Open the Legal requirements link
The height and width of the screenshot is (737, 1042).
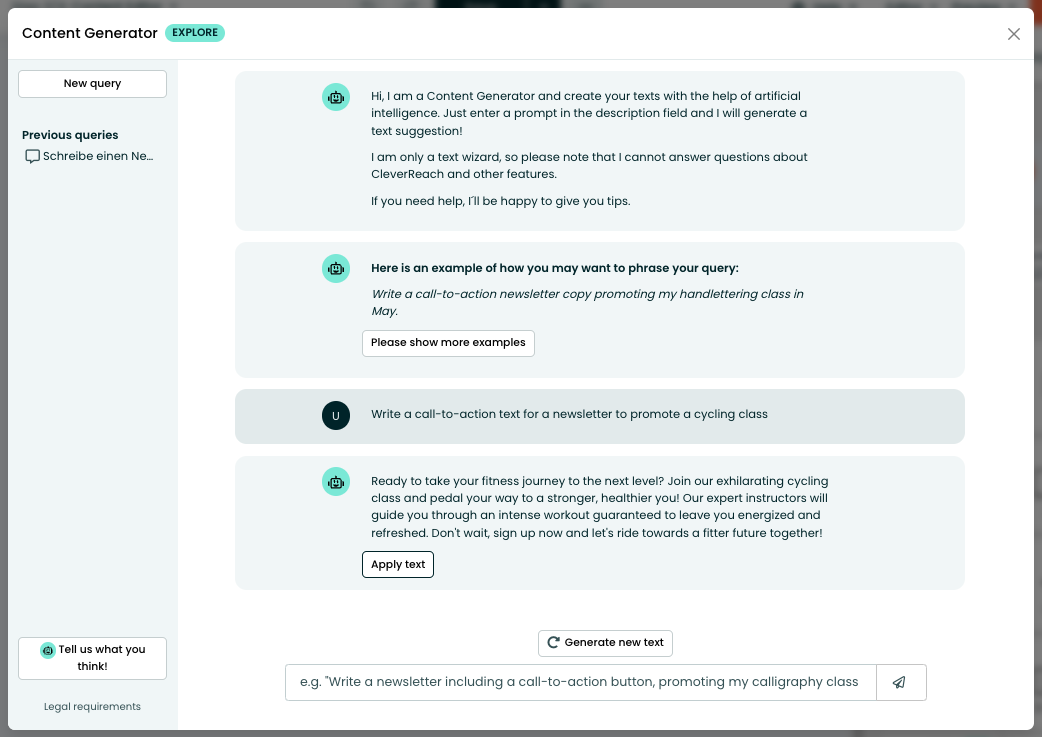click(92, 707)
